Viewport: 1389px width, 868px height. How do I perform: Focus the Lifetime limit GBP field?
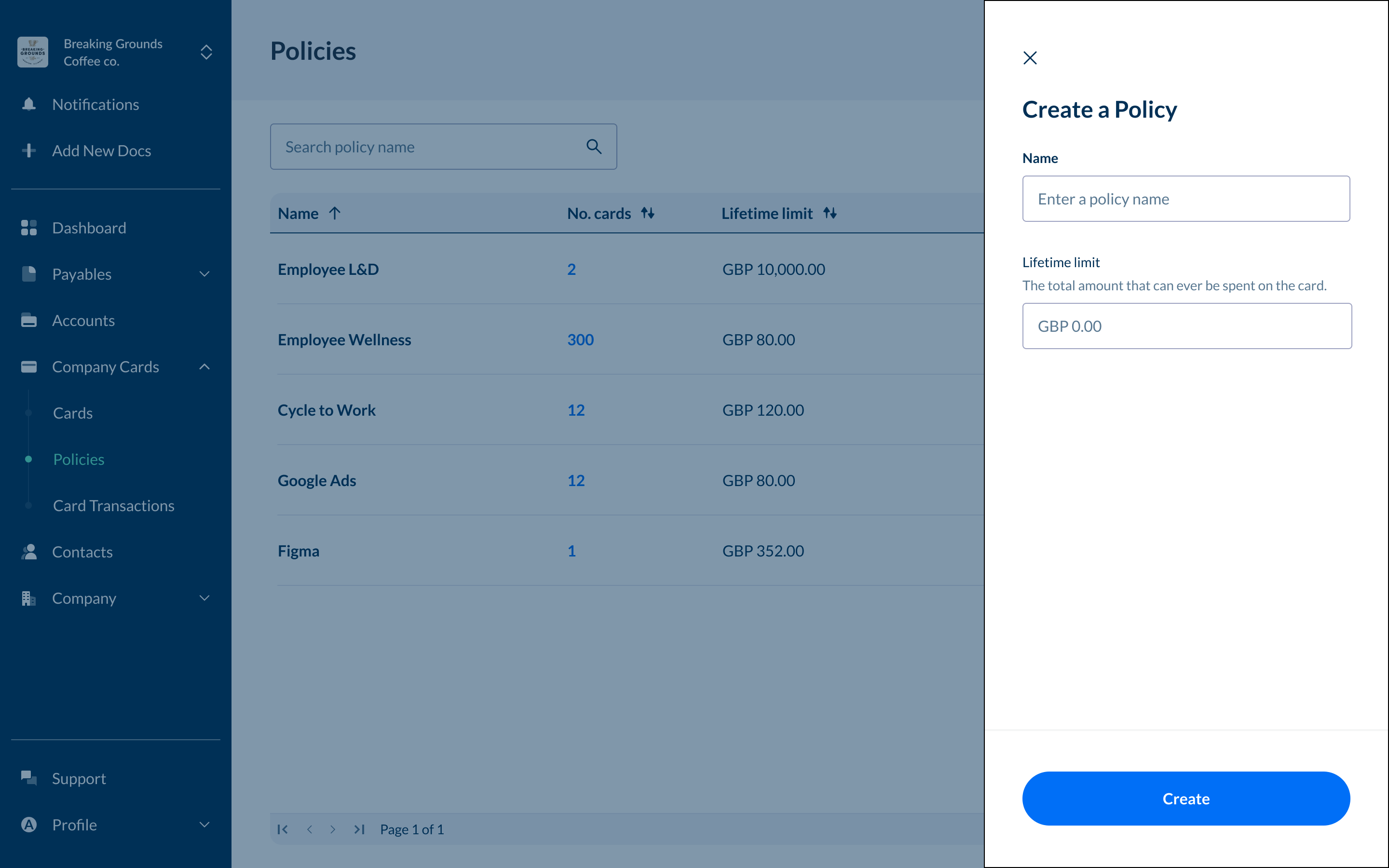(x=1187, y=325)
